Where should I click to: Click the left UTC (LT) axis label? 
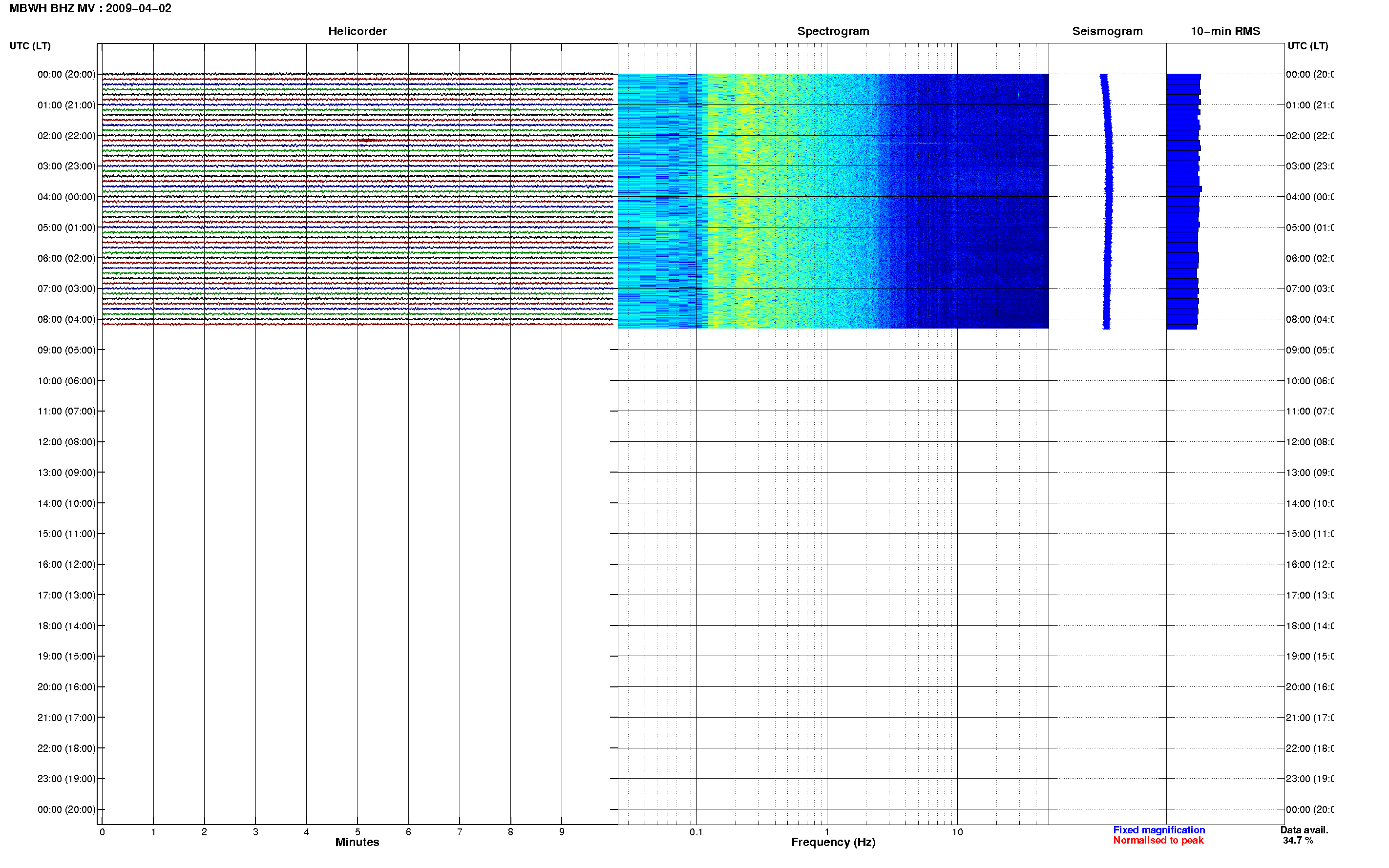30,46
